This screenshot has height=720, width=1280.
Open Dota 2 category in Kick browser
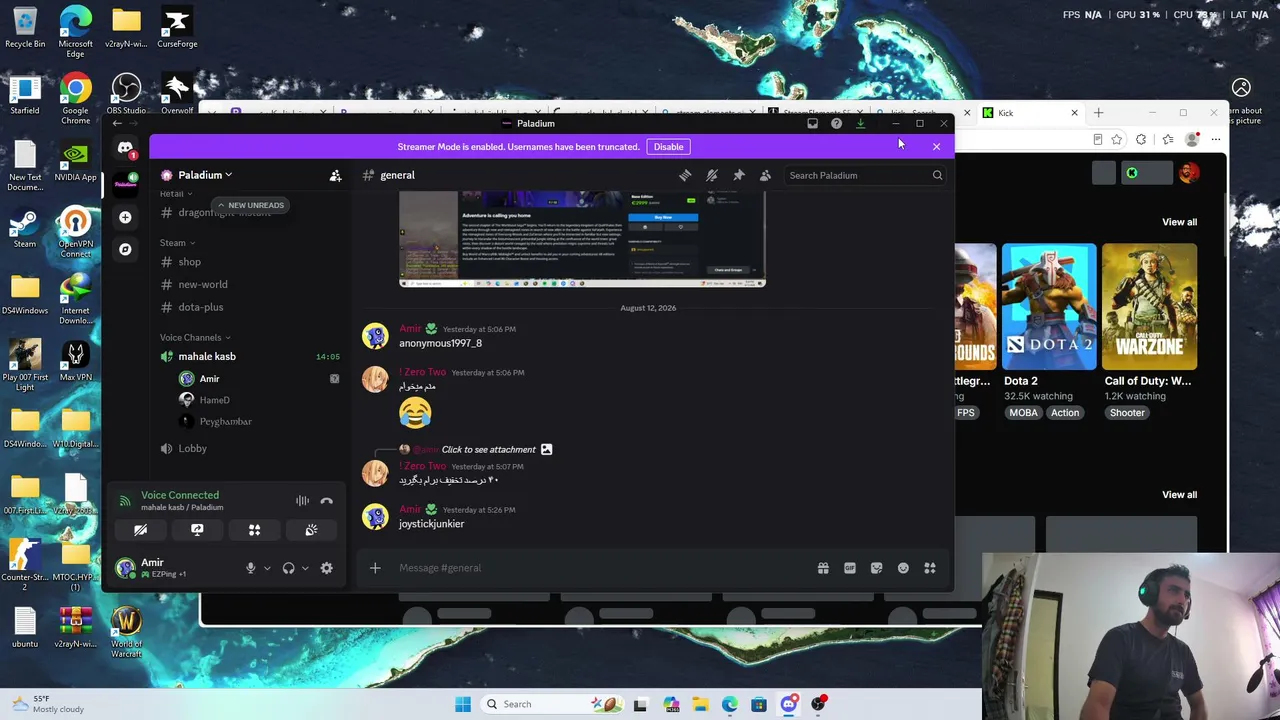tap(1049, 306)
